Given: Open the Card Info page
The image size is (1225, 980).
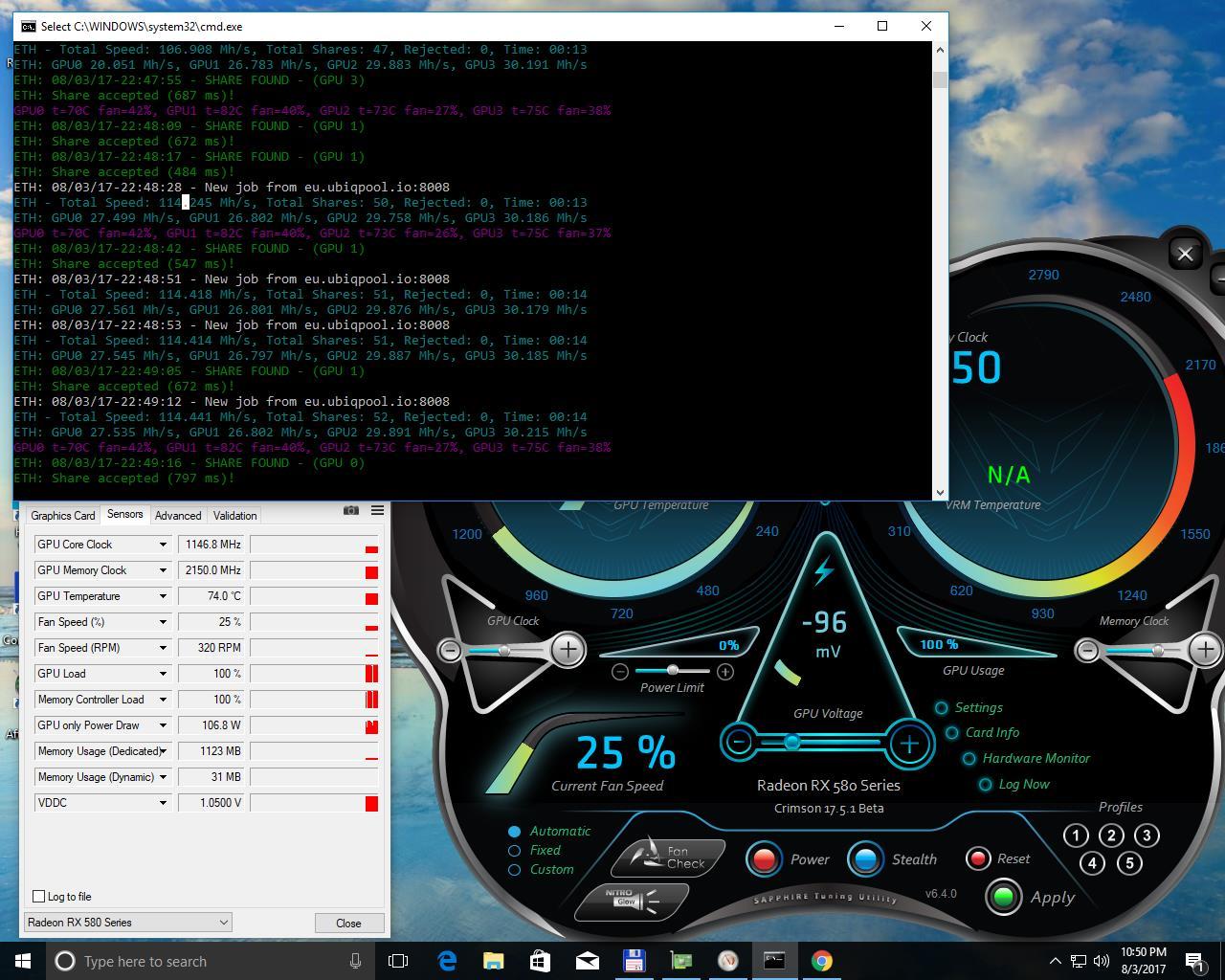Looking at the screenshot, I should pyautogui.click(x=982, y=733).
